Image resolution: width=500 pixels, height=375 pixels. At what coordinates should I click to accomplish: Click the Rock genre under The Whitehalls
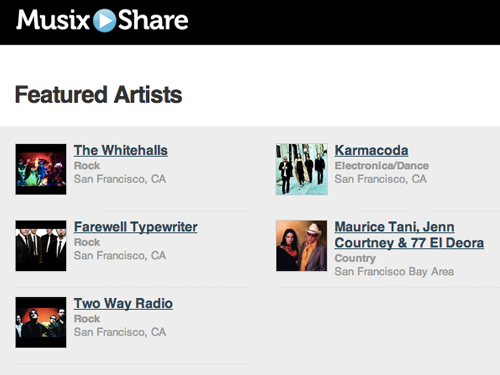pyautogui.click(x=87, y=166)
